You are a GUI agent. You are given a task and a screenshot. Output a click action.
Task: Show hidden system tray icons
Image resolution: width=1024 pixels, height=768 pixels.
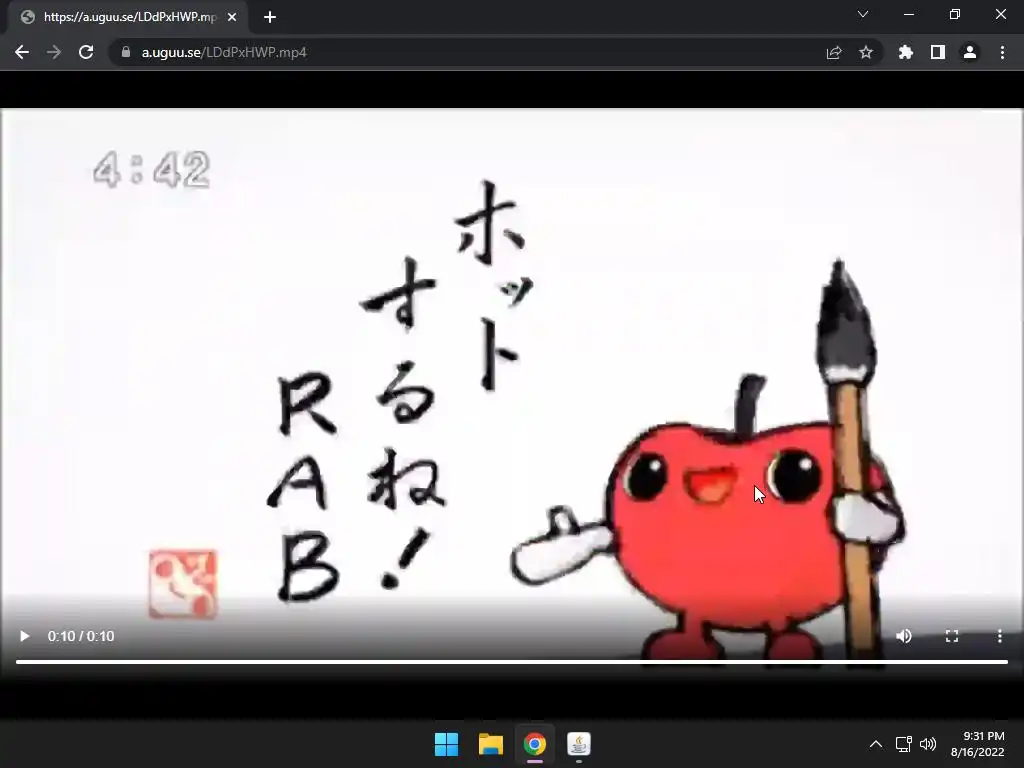(x=876, y=744)
